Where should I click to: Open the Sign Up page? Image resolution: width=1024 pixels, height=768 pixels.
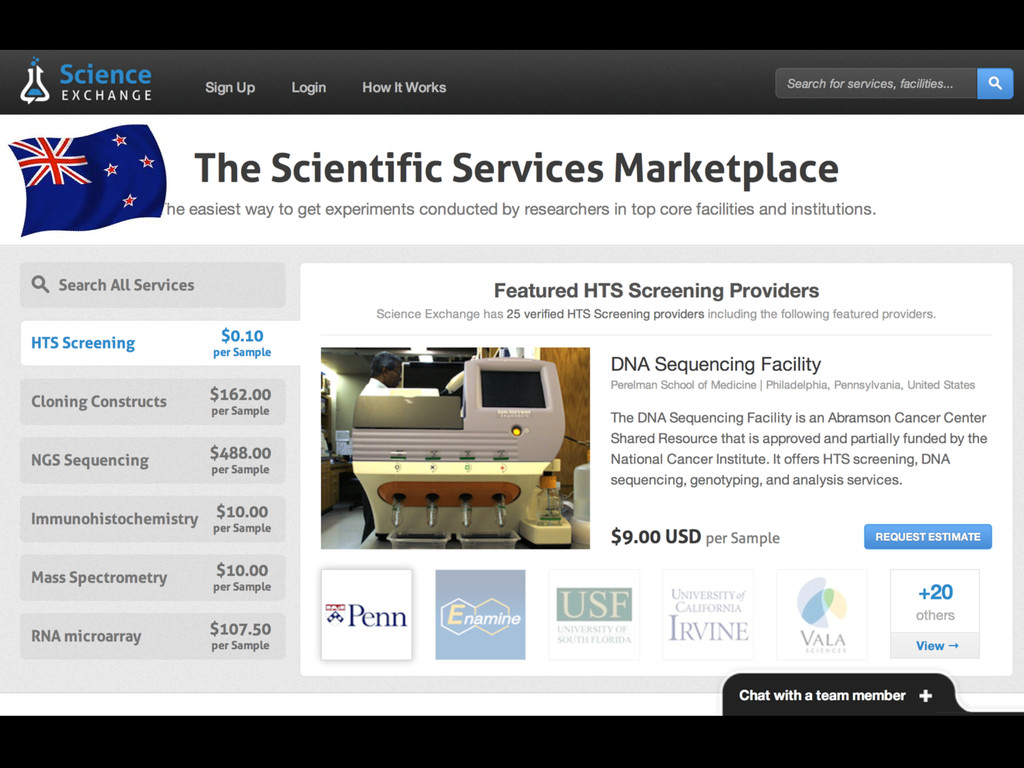[230, 88]
